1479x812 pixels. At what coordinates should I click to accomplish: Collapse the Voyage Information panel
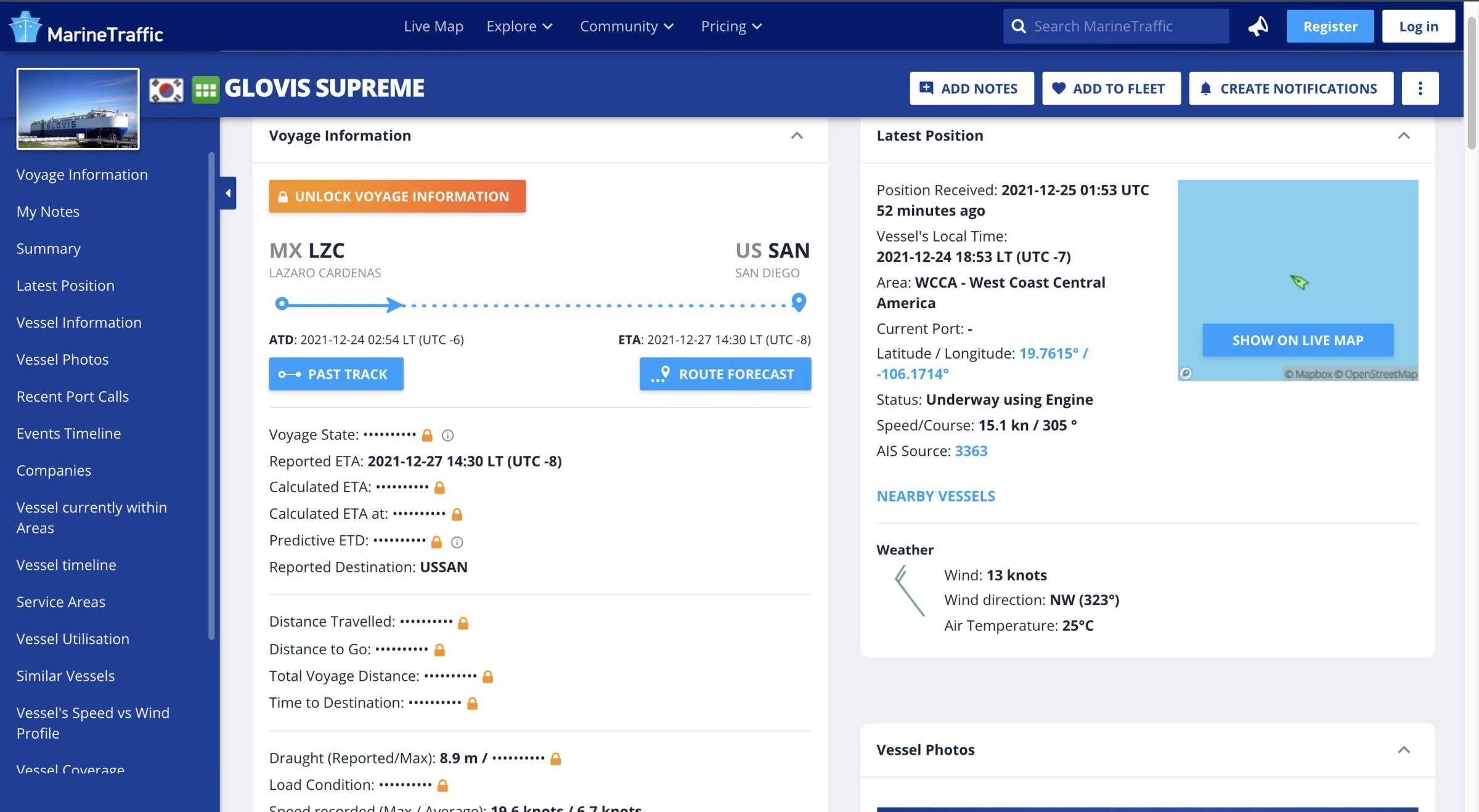coord(797,136)
